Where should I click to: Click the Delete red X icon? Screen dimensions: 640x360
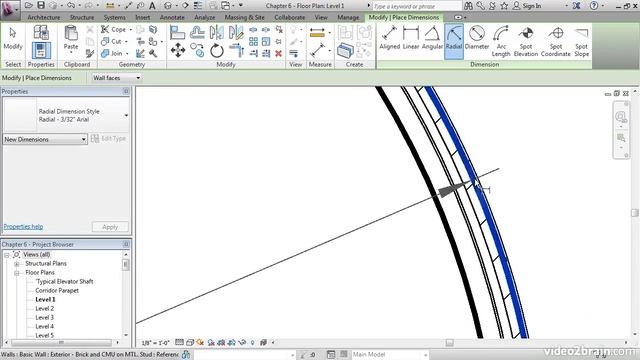pos(278,53)
